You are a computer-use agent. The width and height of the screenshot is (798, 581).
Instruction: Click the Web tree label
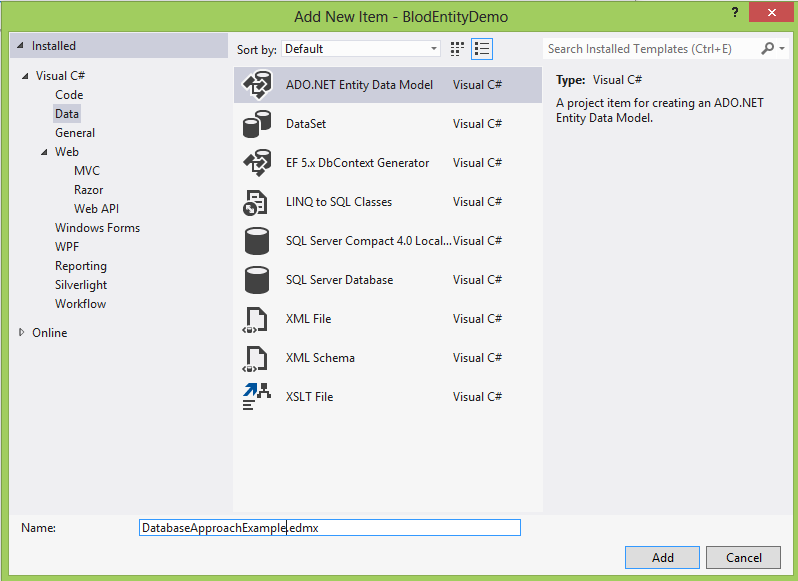point(67,152)
